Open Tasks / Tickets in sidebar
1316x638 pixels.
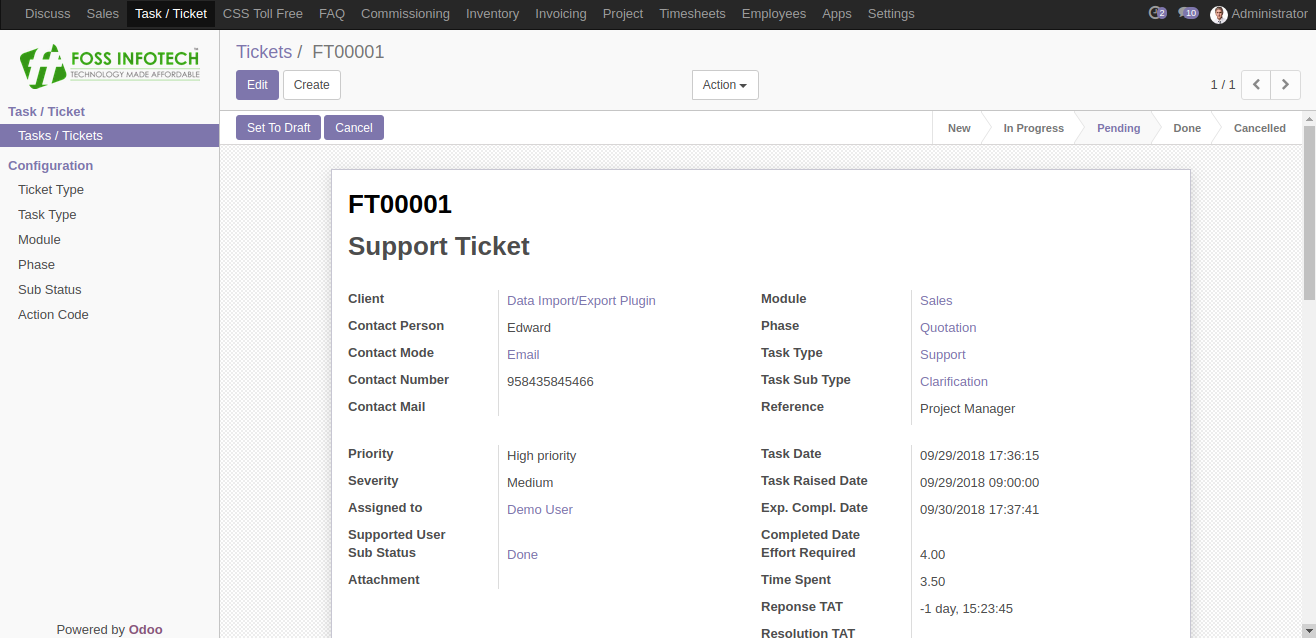tap(109, 136)
